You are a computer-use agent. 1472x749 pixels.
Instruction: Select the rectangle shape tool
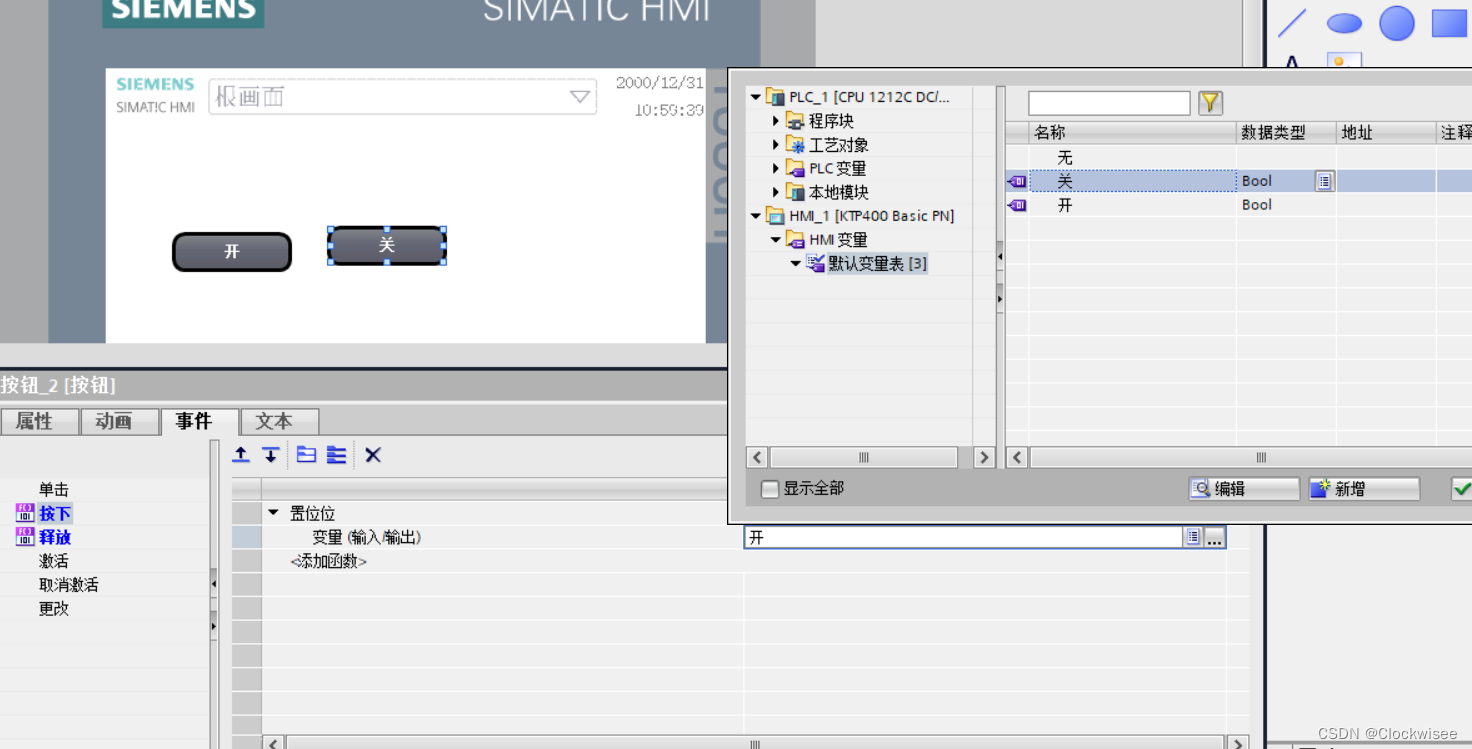[x=1449, y=23]
